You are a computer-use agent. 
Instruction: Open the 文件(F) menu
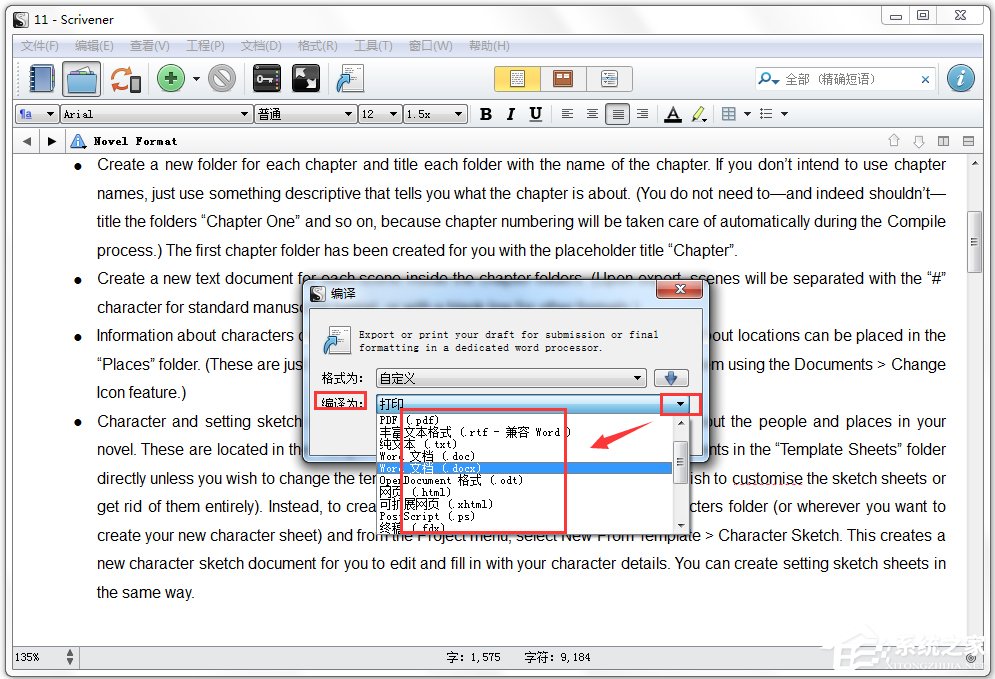pyautogui.click(x=39, y=46)
